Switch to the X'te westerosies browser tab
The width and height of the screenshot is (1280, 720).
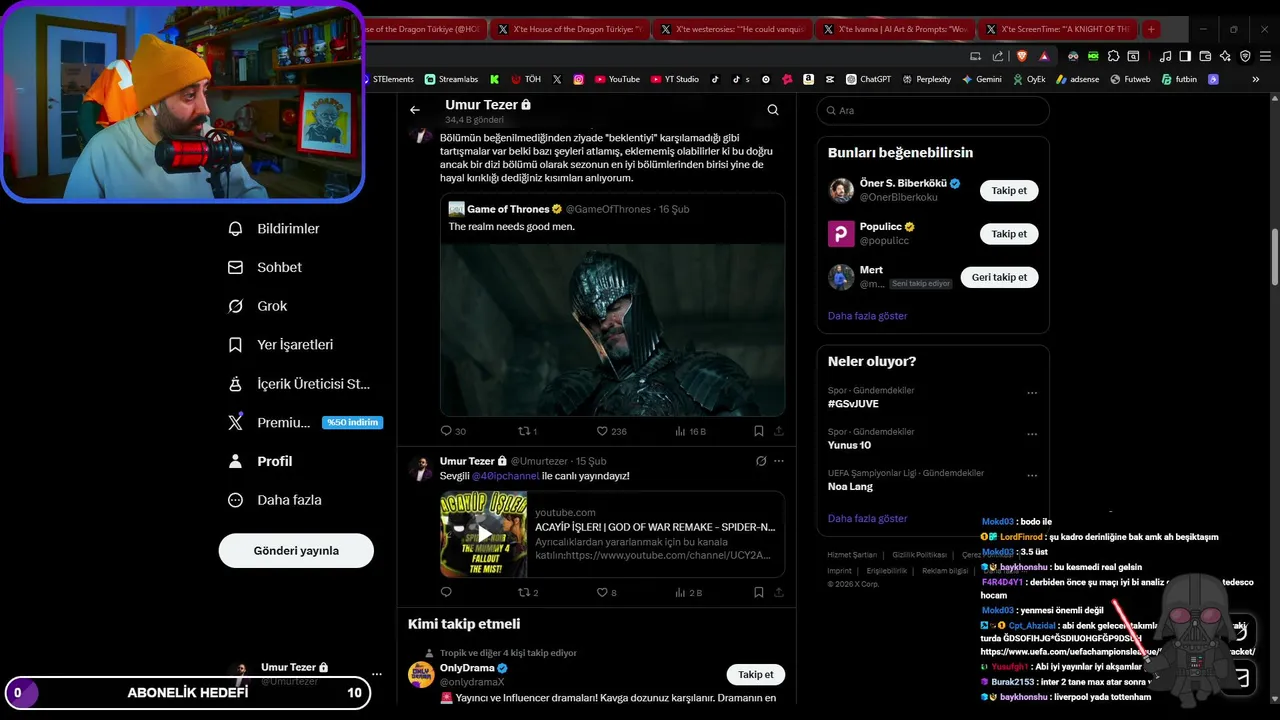click(x=732, y=30)
